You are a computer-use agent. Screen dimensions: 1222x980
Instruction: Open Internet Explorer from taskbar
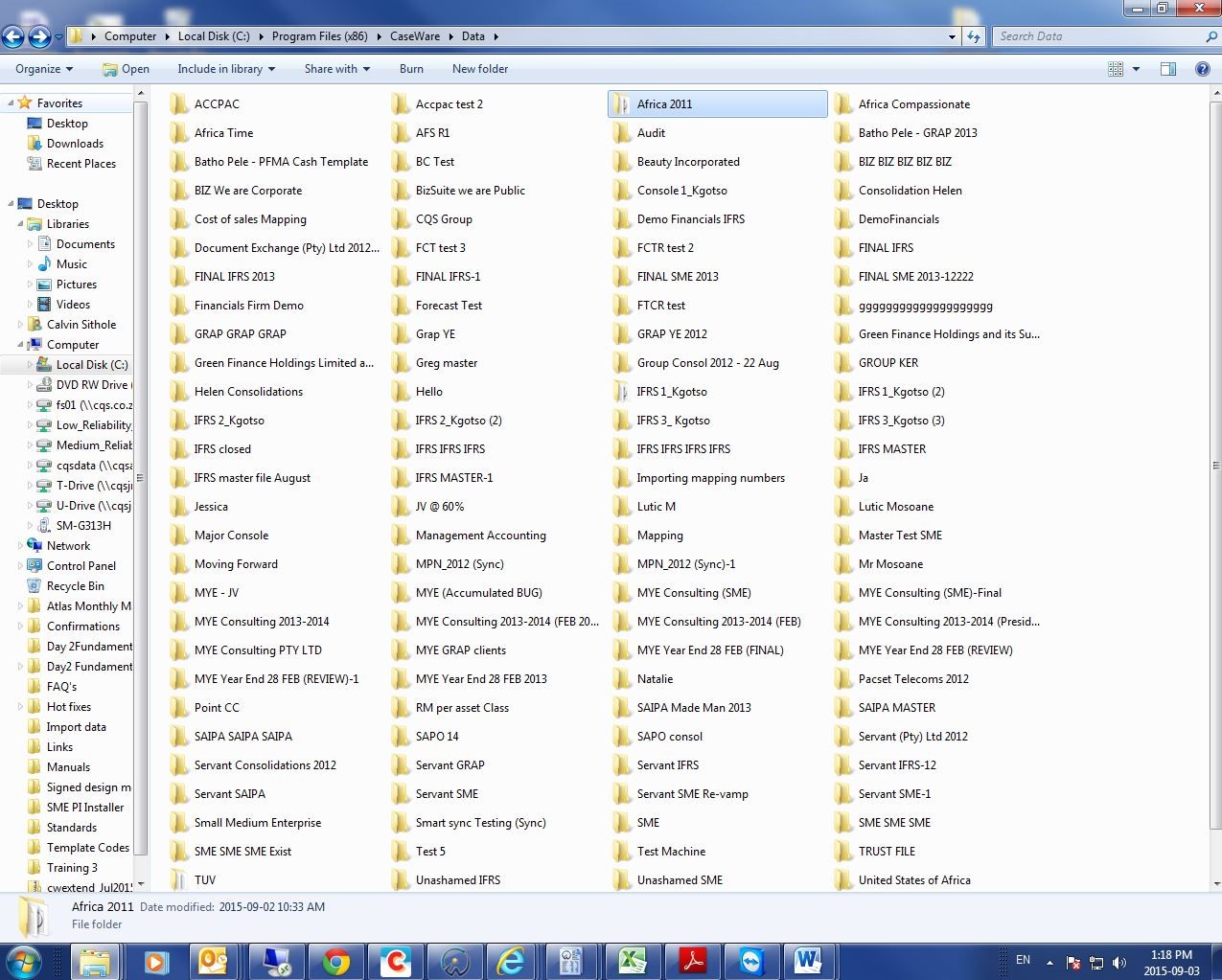[x=511, y=960]
